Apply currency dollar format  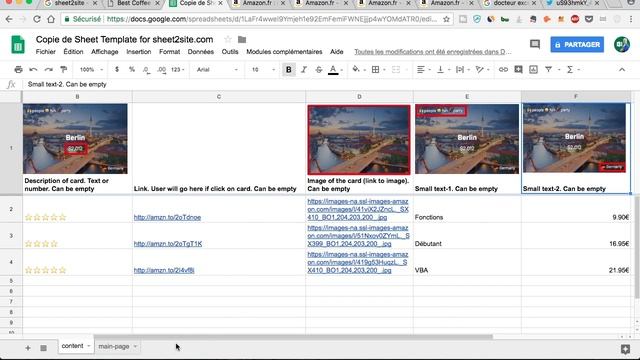click(x=117, y=69)
